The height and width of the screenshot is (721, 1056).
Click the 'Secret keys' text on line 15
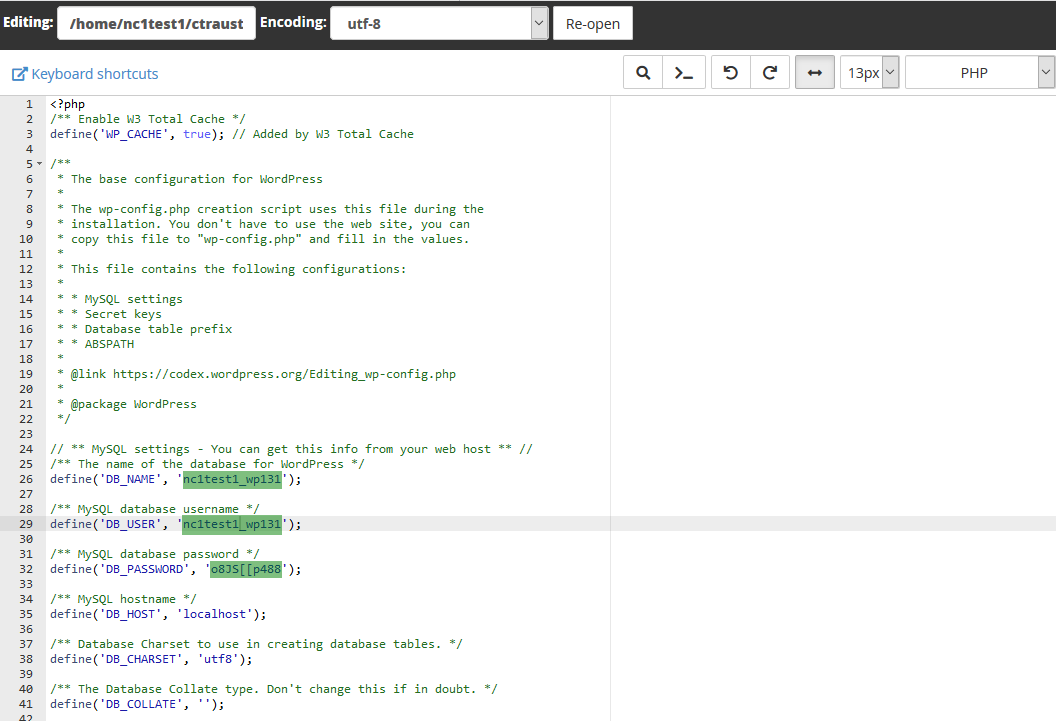pyautogui.click(x=123, y=314)
